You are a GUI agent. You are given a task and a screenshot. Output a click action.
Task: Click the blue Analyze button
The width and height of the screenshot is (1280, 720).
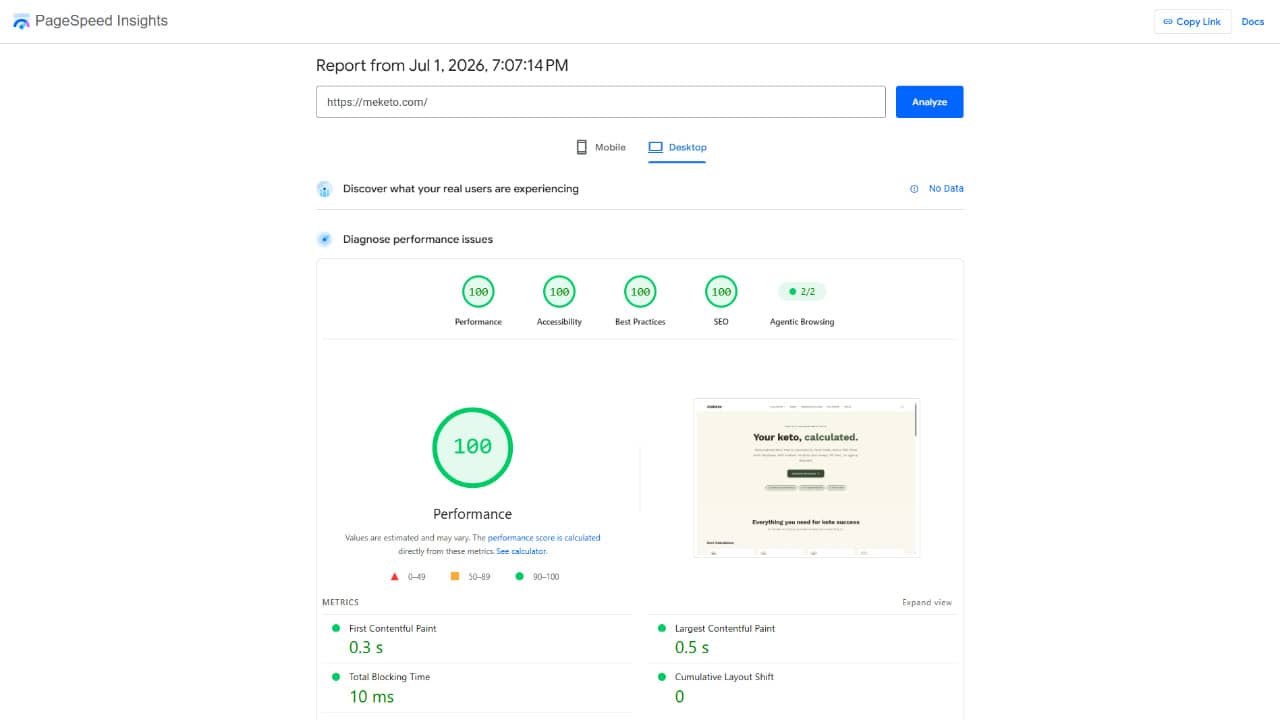pyautogui.click(x=929, y=102)
